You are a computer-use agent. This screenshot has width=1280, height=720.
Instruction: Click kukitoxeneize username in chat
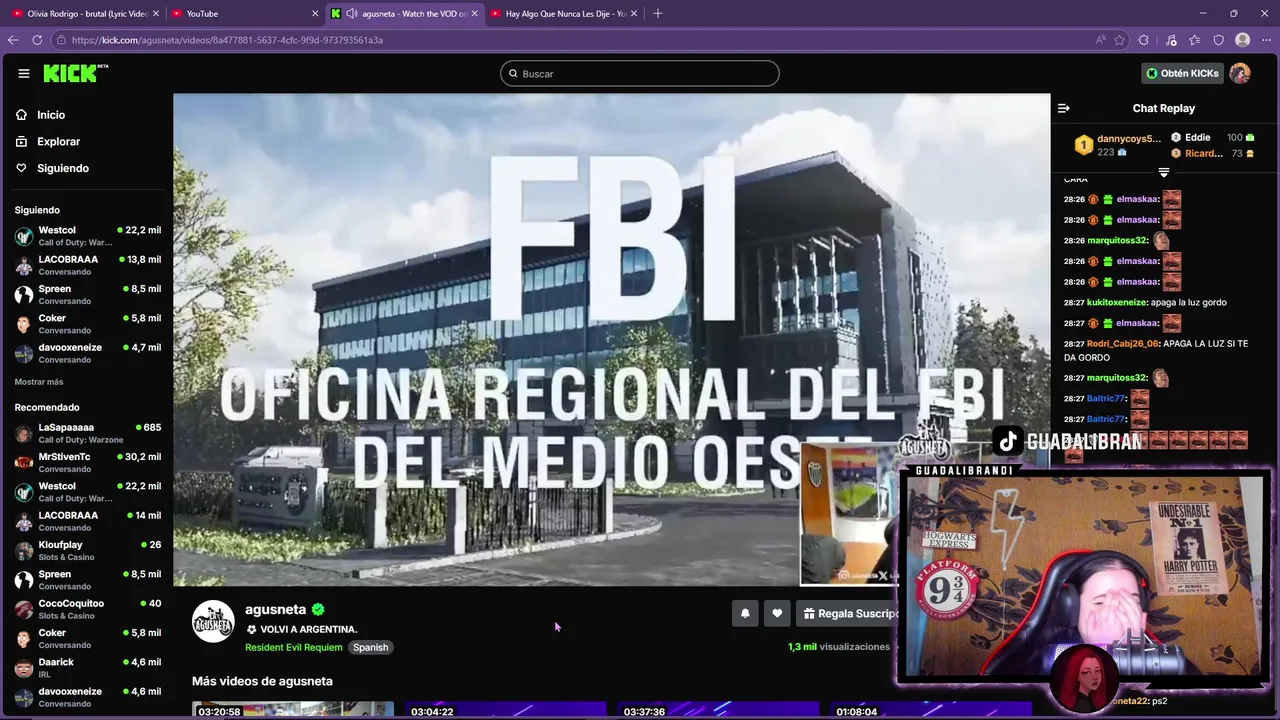[1117, 302]
